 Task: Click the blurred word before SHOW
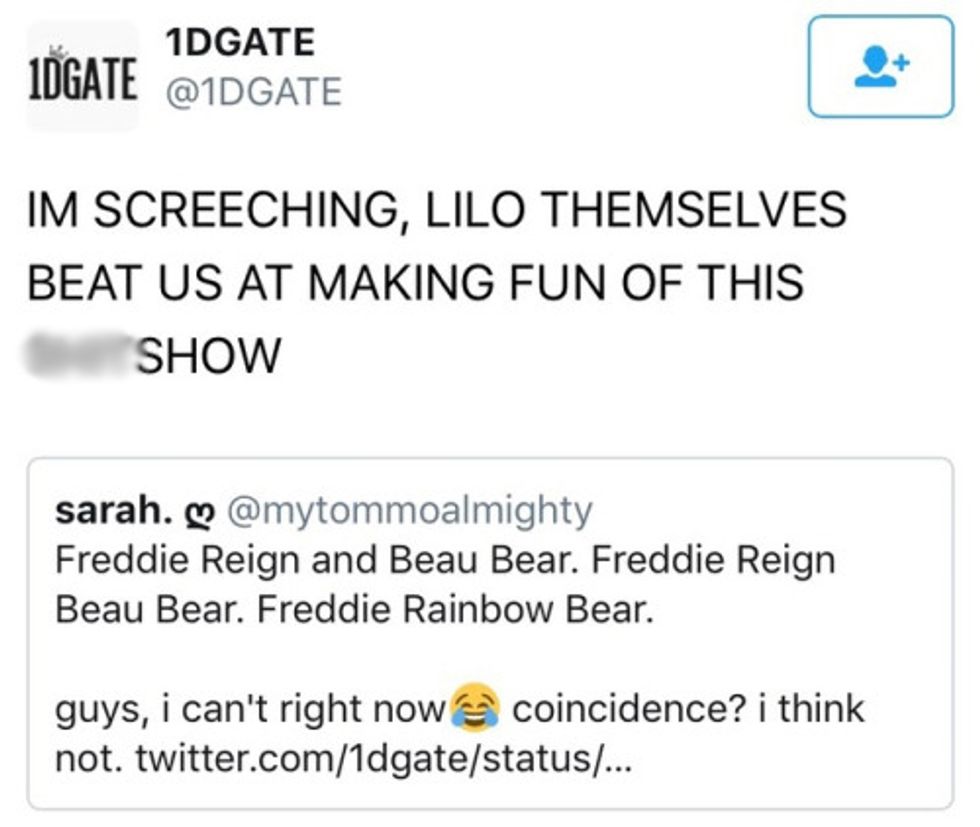(78, 354)
